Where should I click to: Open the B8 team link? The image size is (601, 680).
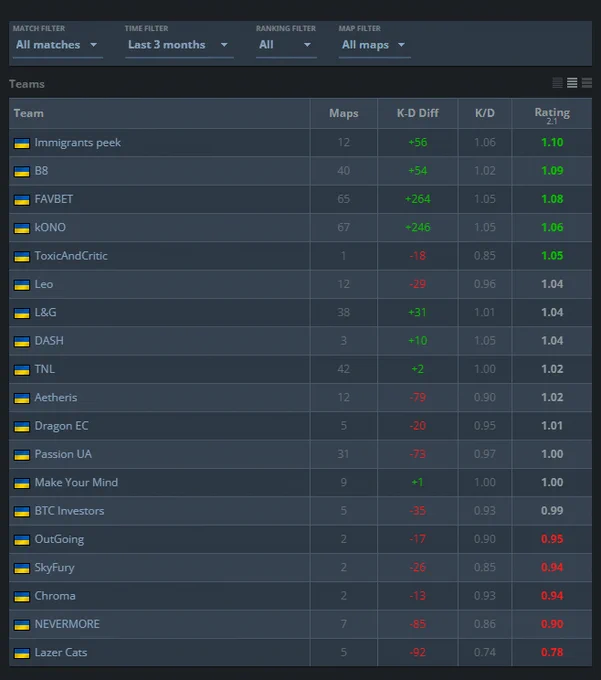[x=41, y=171]
